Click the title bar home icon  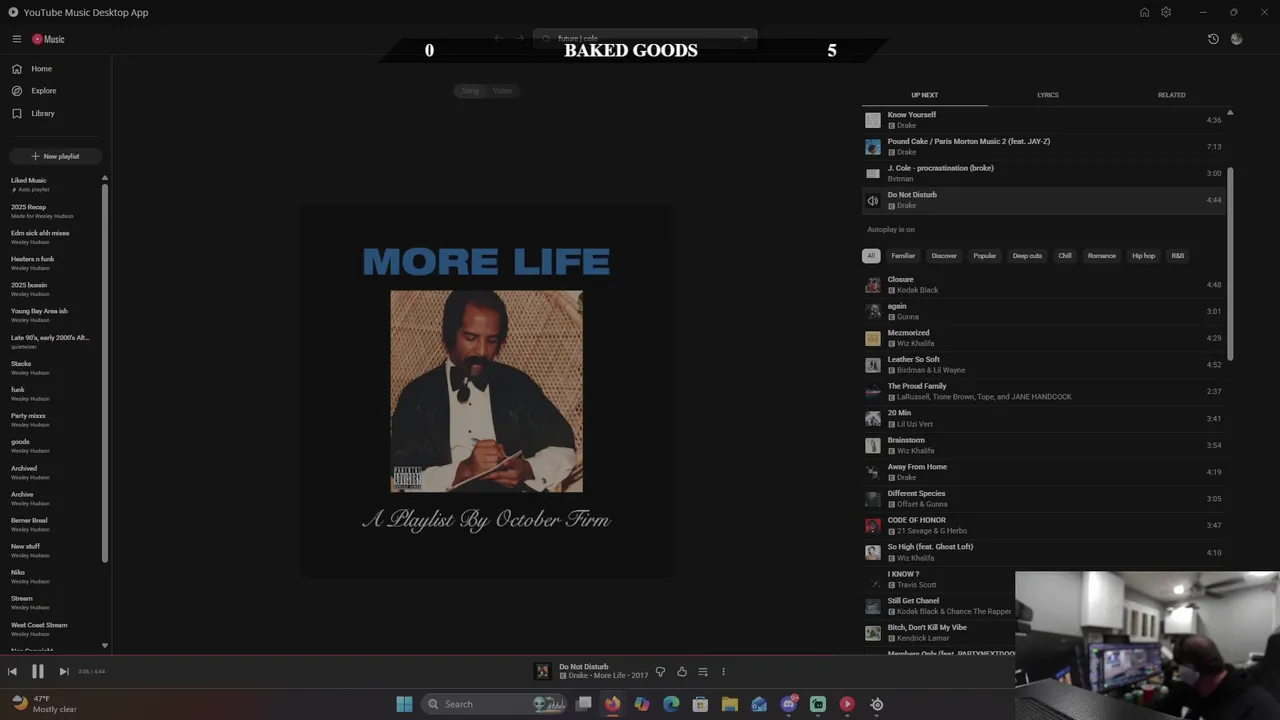click(x=1144, y=12)
